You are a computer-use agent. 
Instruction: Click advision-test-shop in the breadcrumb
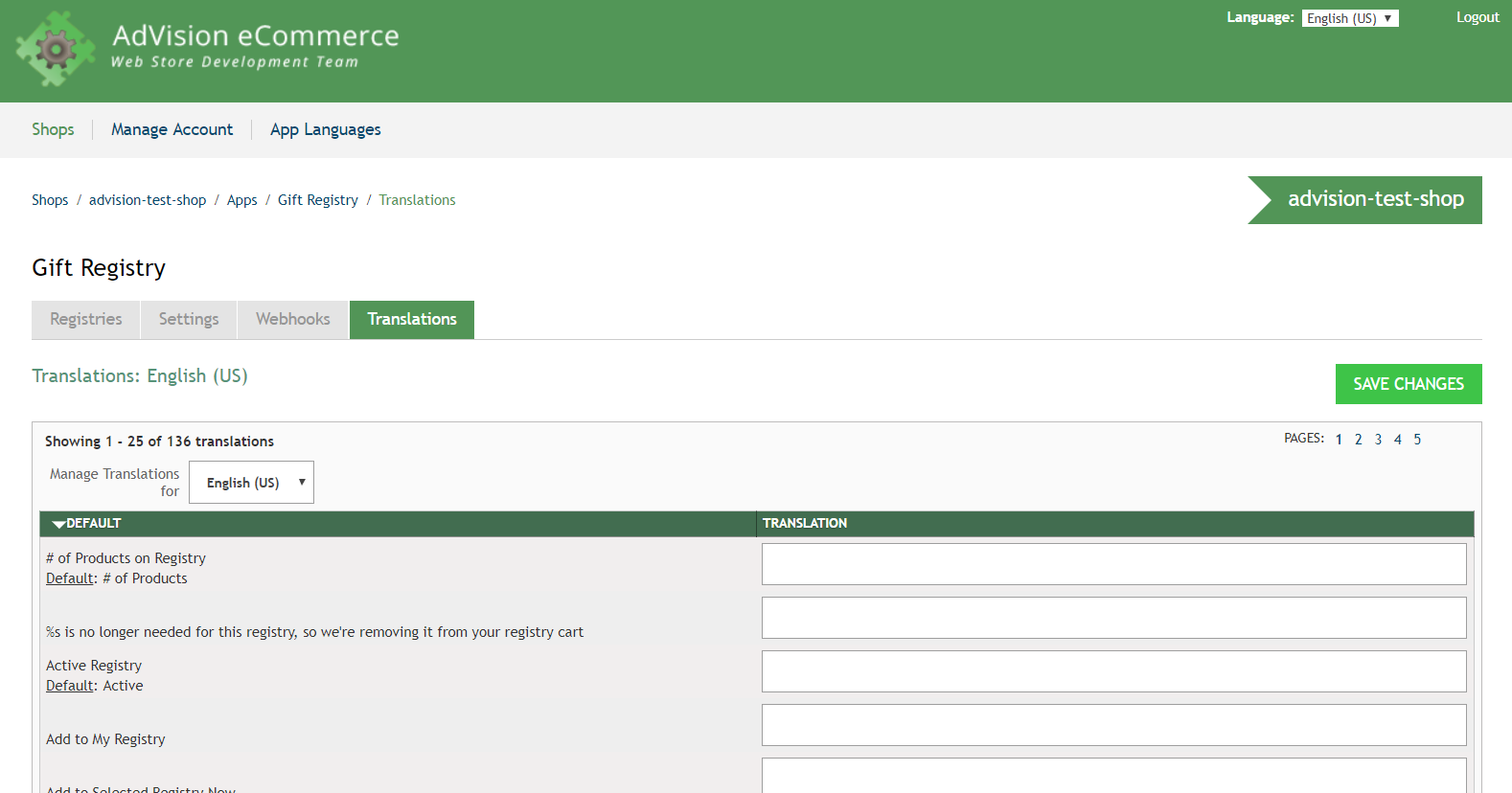pos(148,200)
